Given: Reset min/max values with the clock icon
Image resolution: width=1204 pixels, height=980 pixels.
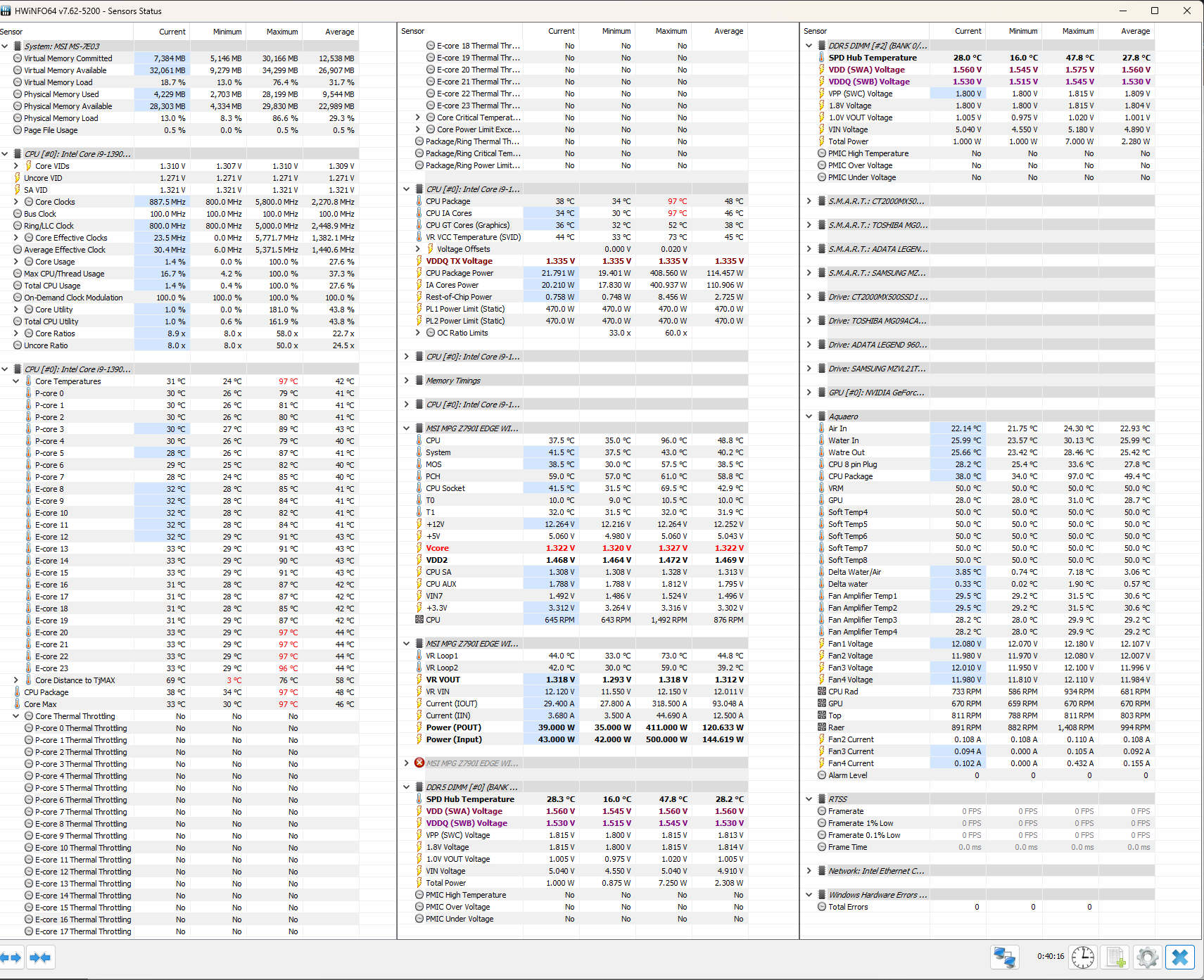Looking at the screenshot, I should [x=1082, y=957].
